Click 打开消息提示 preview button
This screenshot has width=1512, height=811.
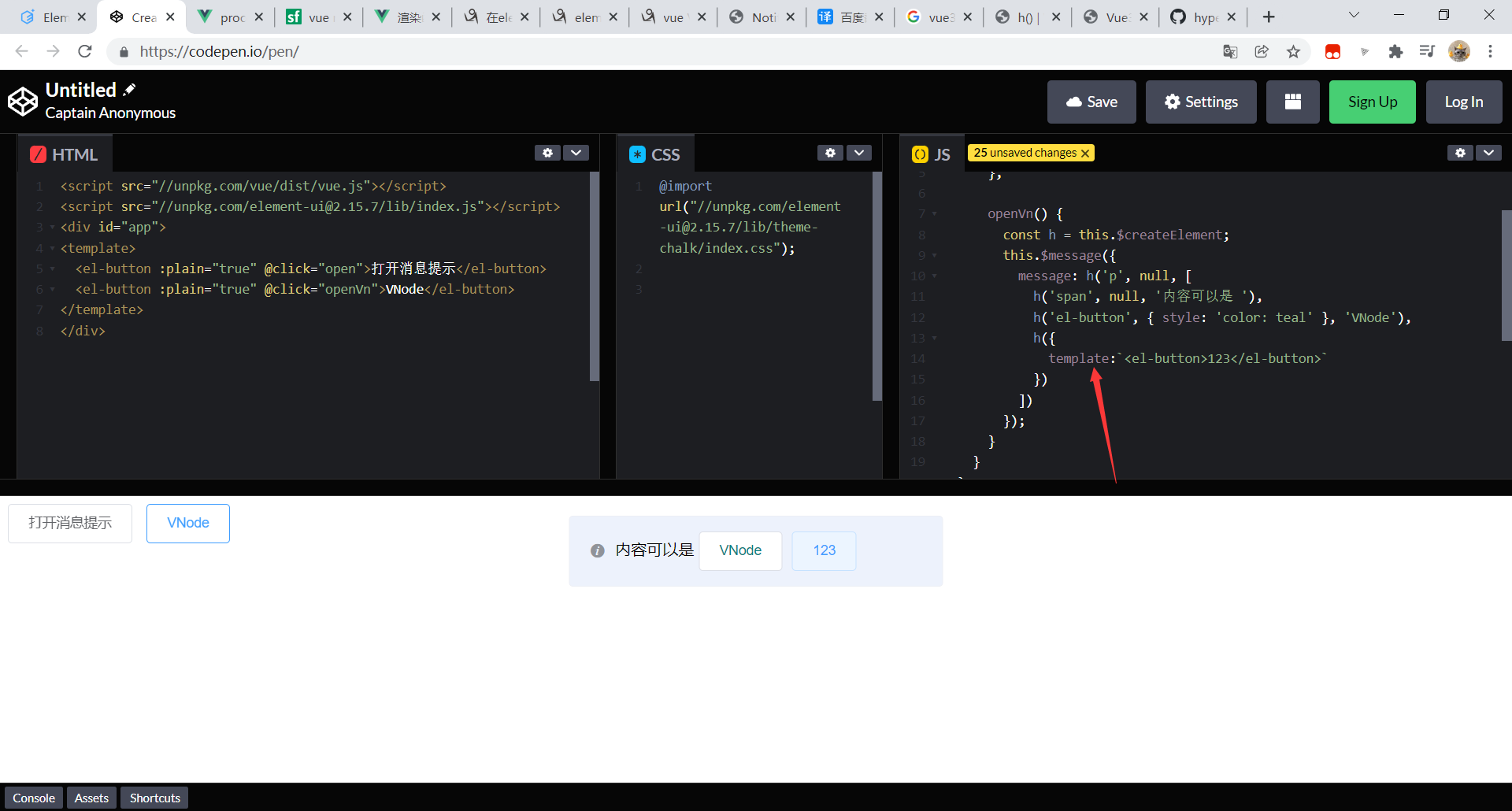[70, 524]
